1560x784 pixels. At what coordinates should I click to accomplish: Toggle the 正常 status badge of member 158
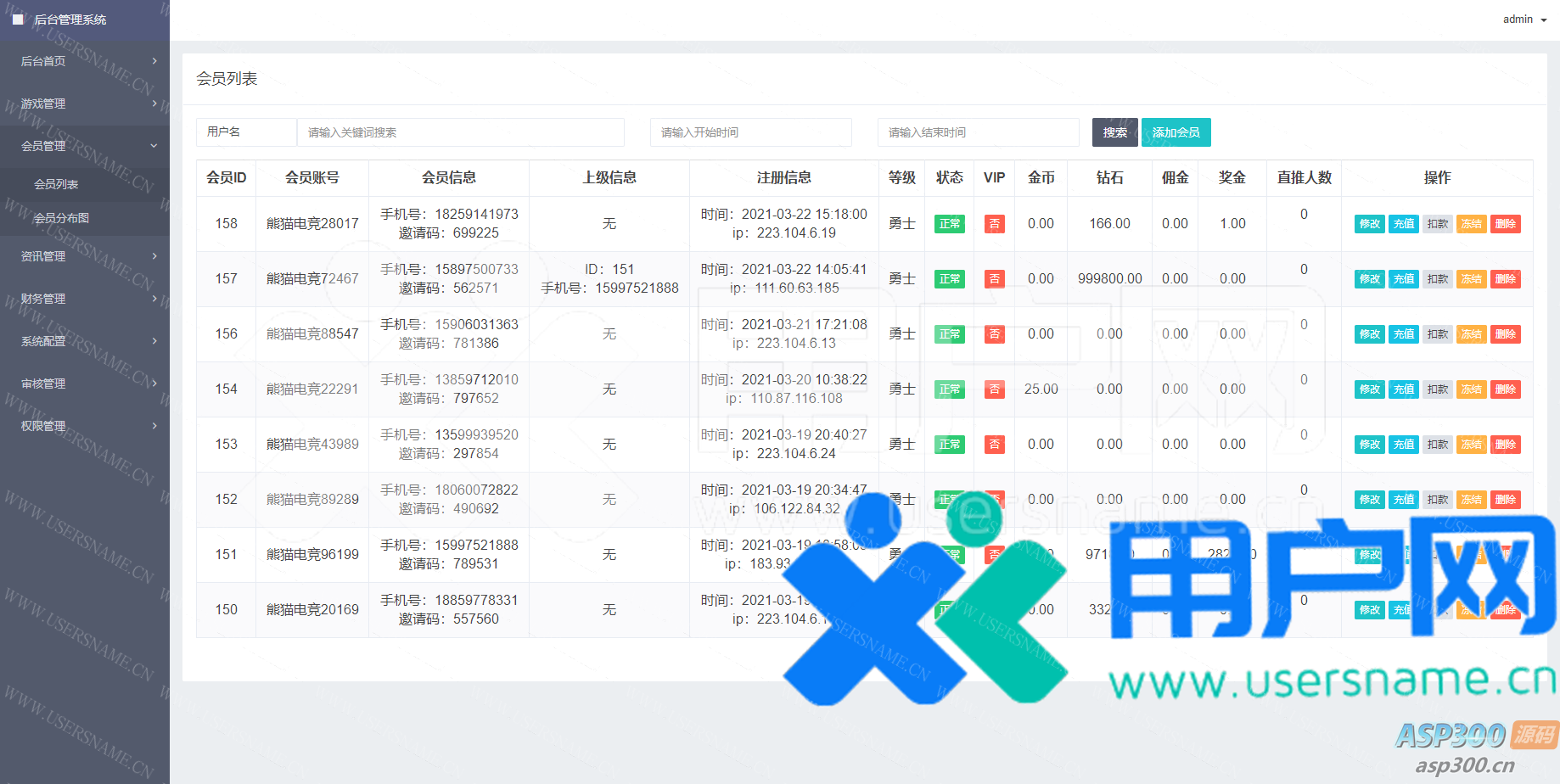(949, 224)
